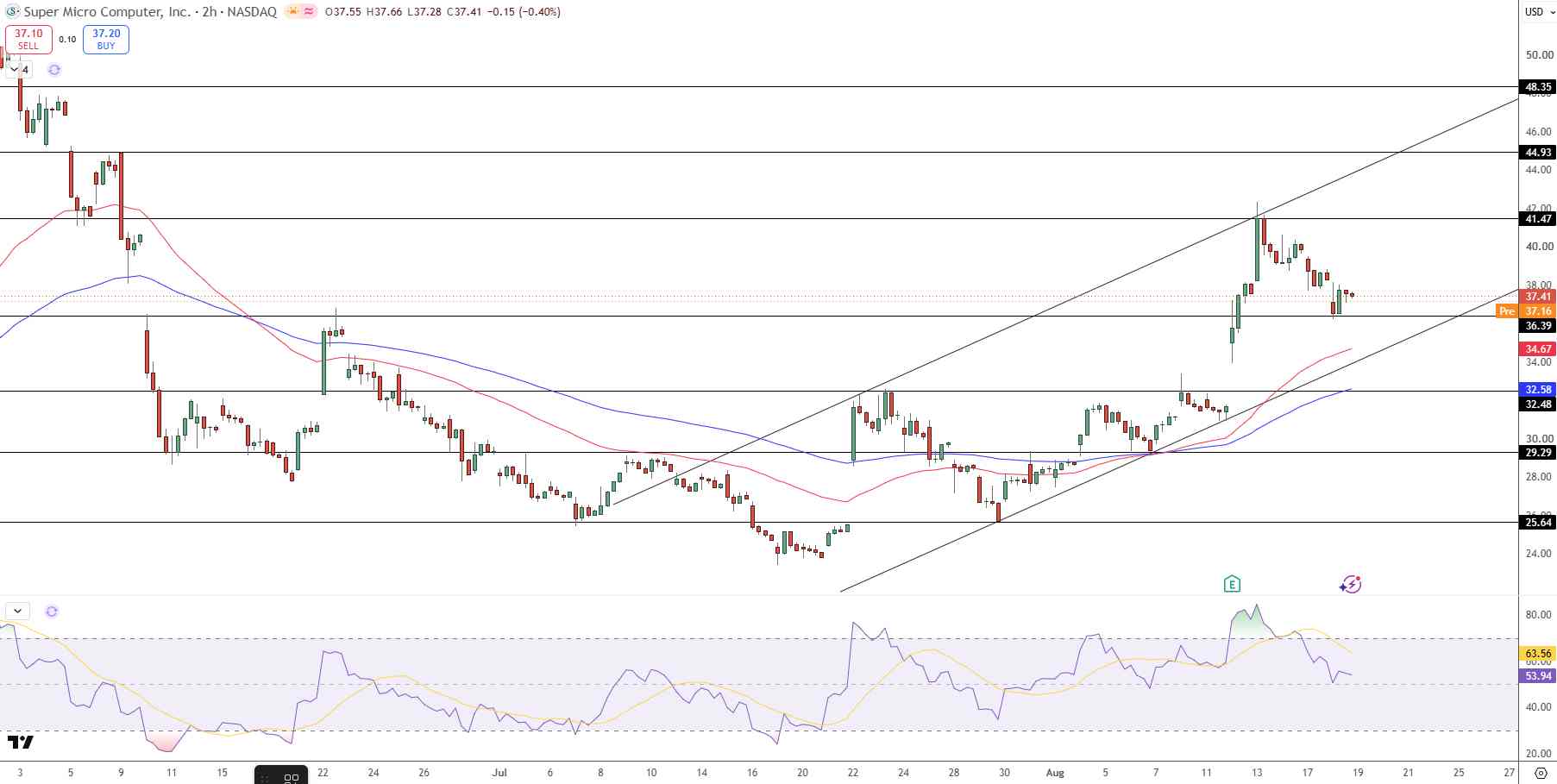This screenshot has width=1557, height=784.
Task: Click the 41.47 price level label
Action: [1538, 219]
